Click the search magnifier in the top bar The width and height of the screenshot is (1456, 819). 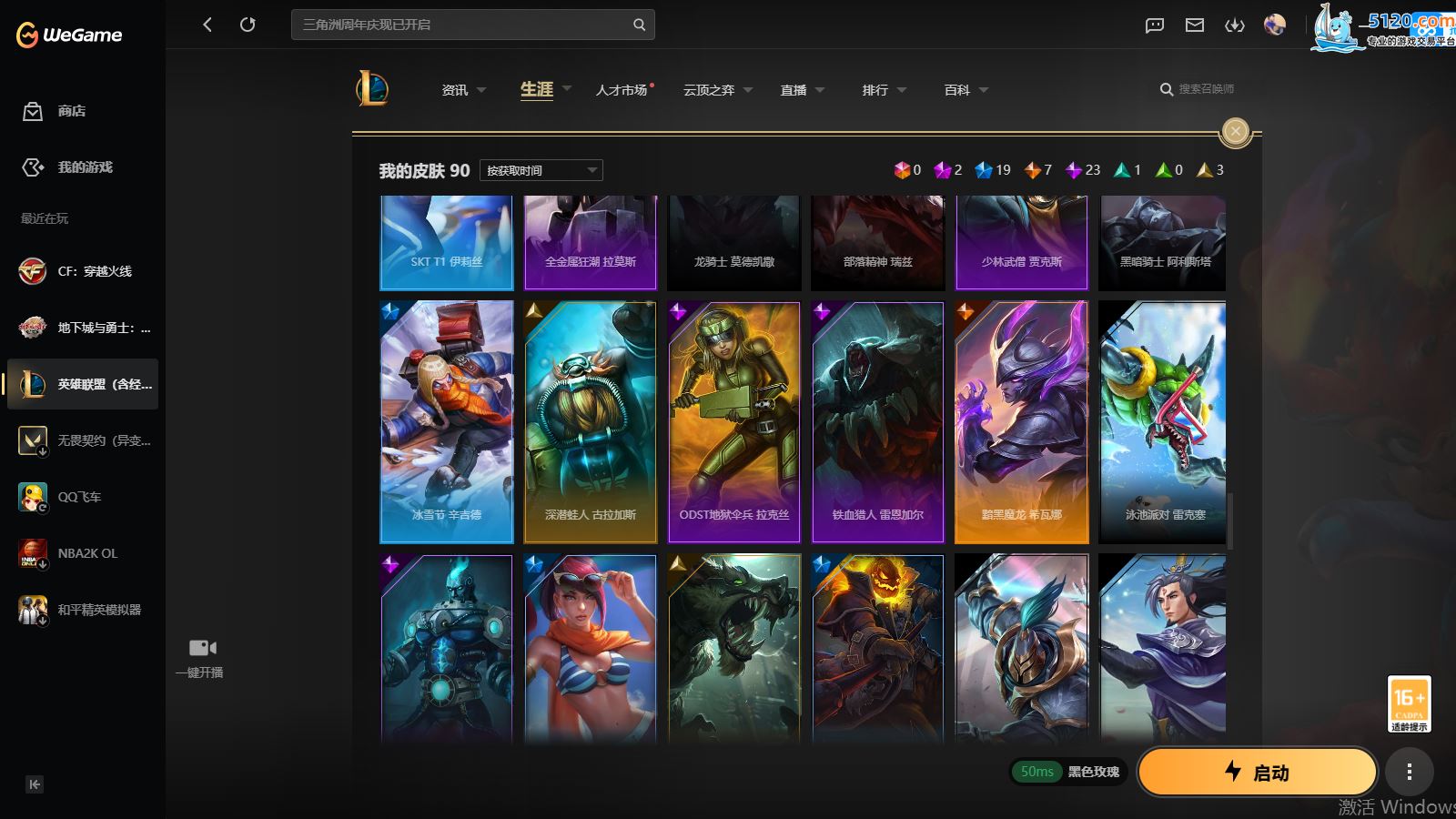pyautogui.click(x=639, y=25)
